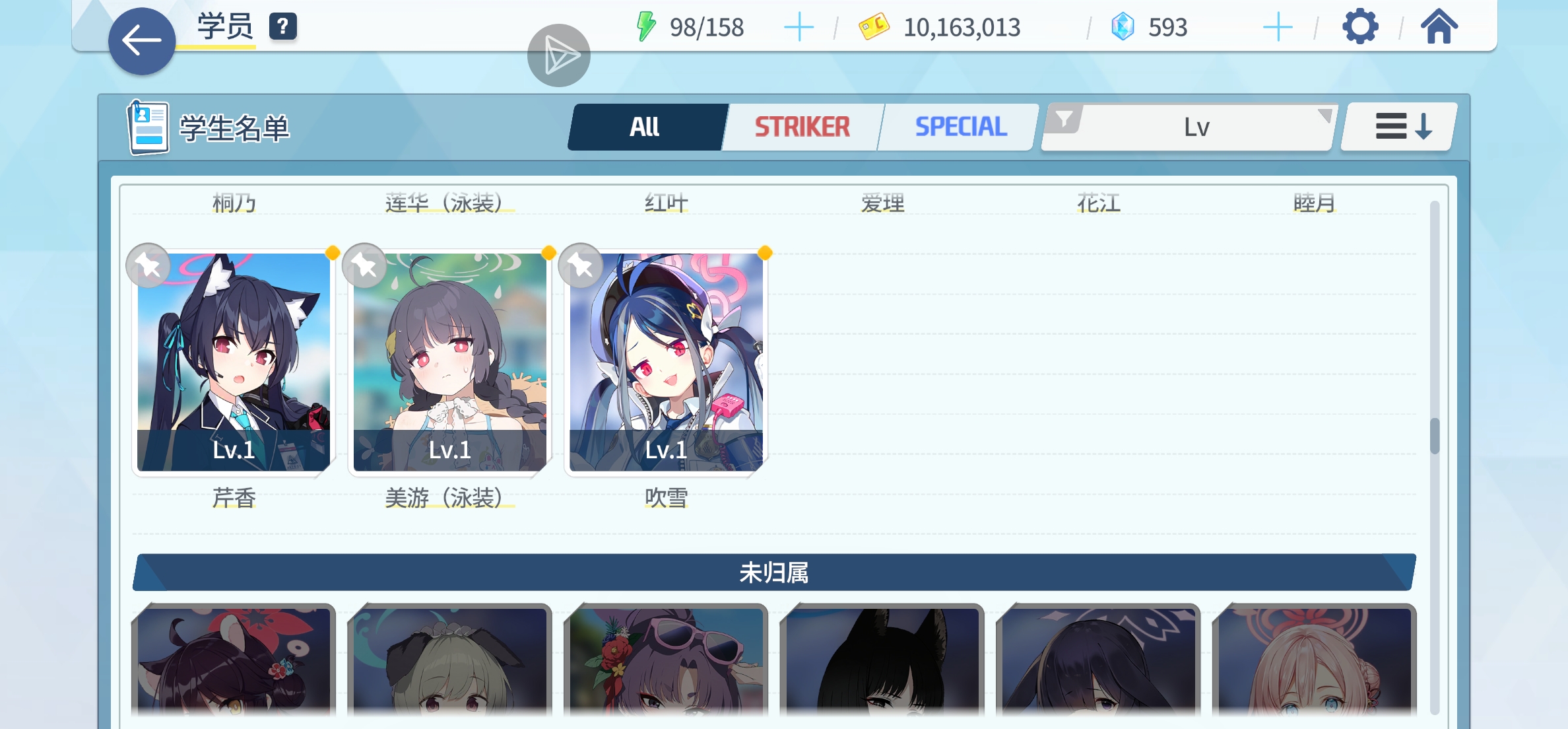Open the settings gear icon
1568x729 pixels.
[1360, 27]
